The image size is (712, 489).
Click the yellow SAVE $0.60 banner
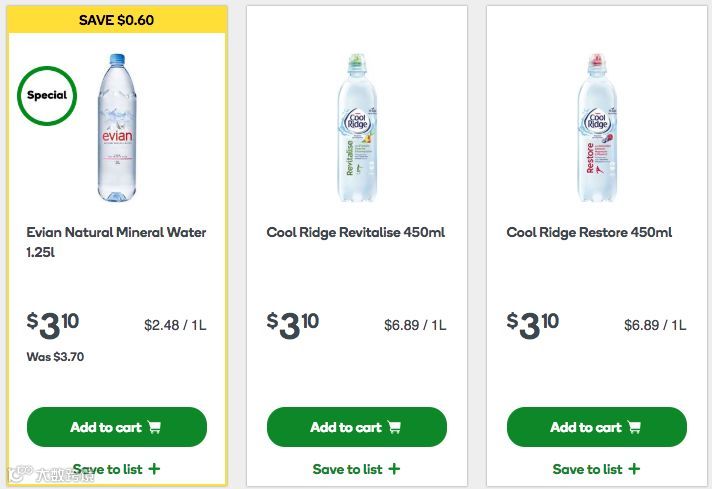tap(117, 19)
